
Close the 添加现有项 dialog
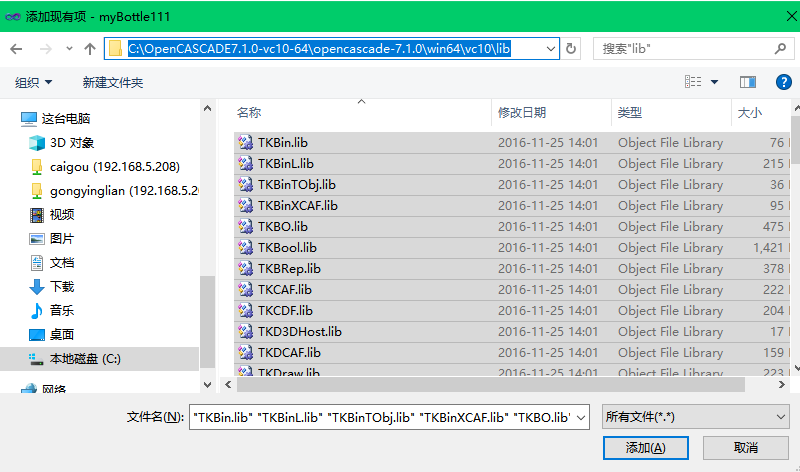pyautogui.click(x=791, y=16)
